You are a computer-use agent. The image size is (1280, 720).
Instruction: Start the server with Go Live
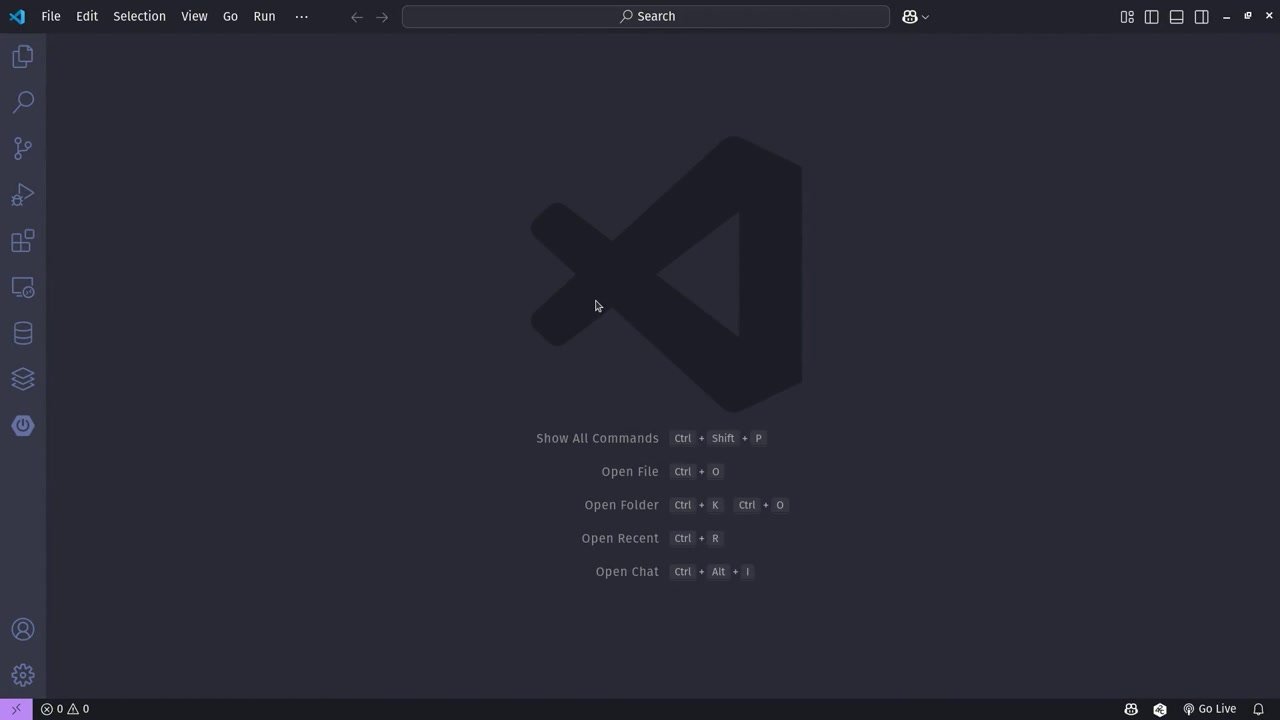[x=1210, y=709]
